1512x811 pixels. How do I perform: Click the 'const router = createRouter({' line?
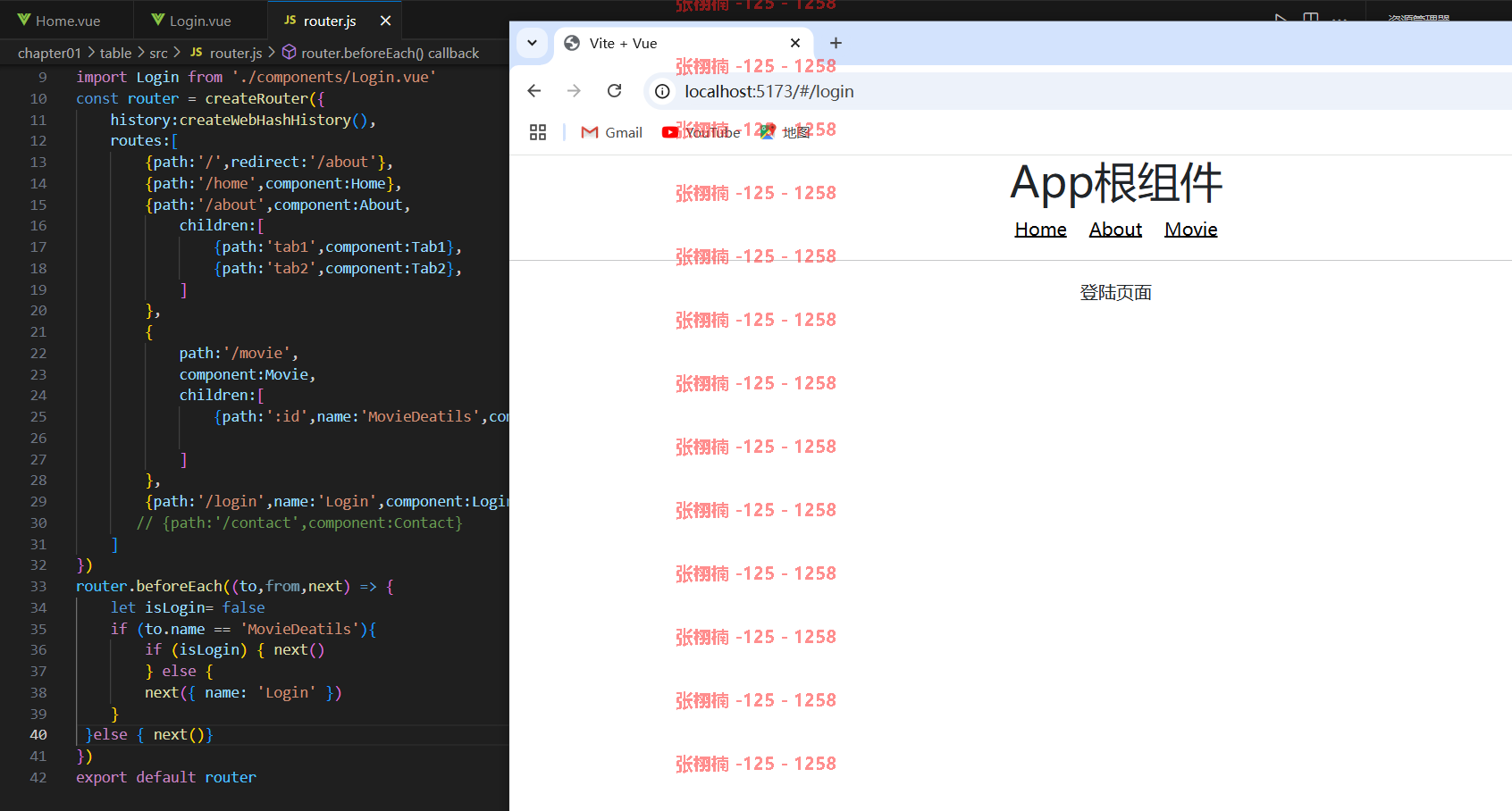pos(201,99)
